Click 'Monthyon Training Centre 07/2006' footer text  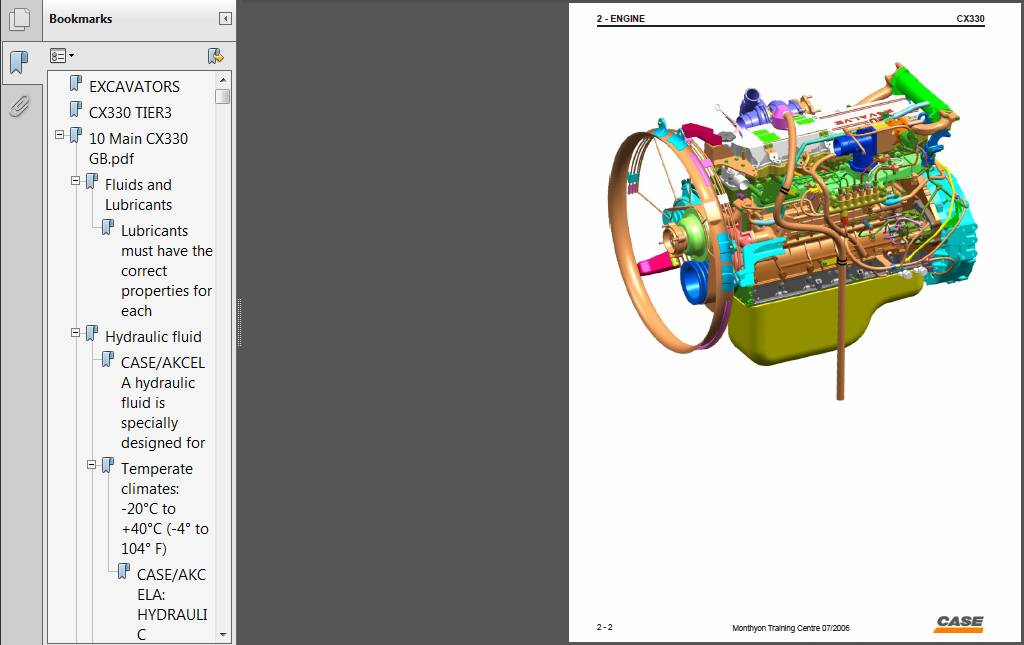[x=791, y=628]
